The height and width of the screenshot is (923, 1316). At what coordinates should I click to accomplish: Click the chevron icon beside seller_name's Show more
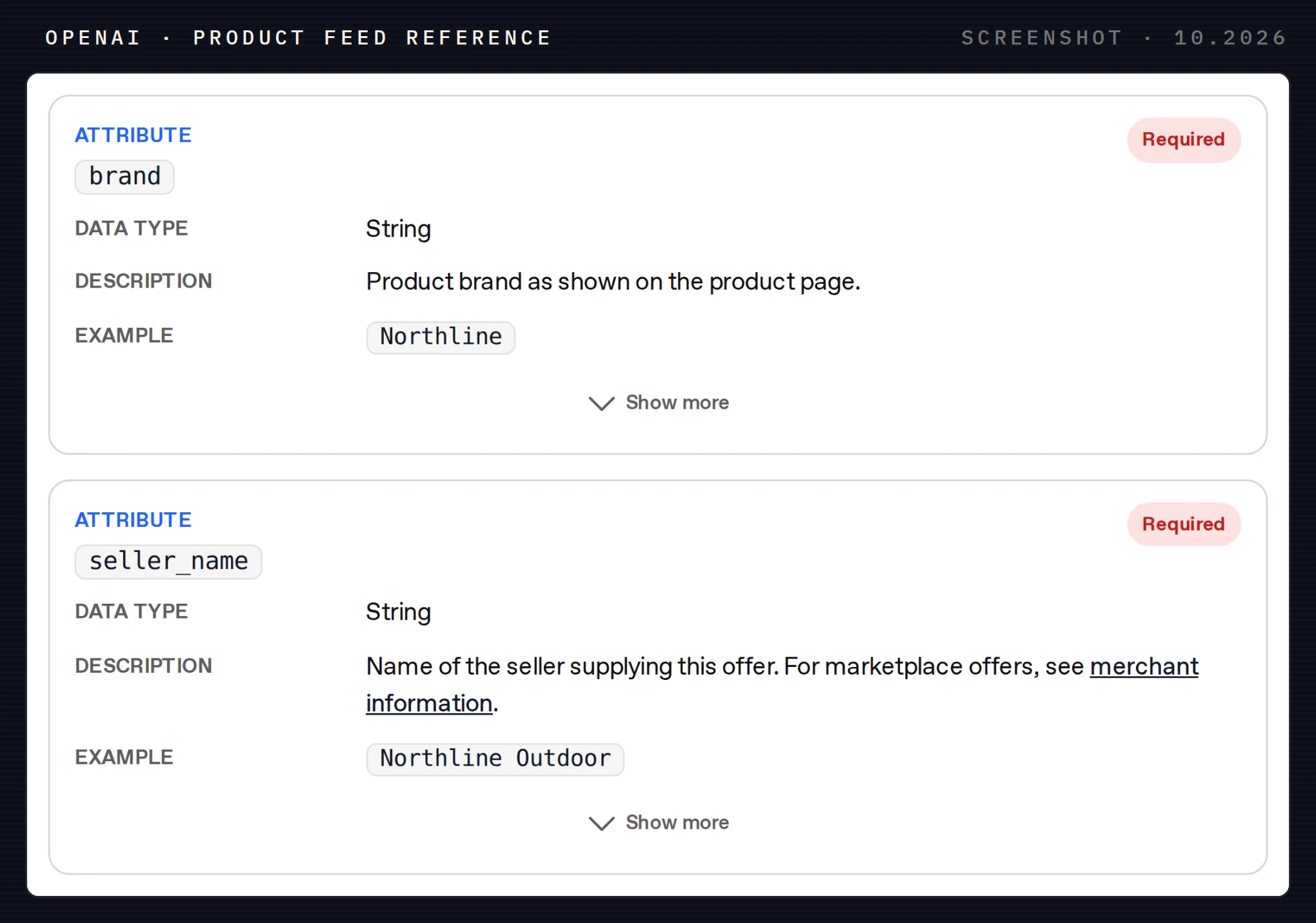tap(601, 824)
